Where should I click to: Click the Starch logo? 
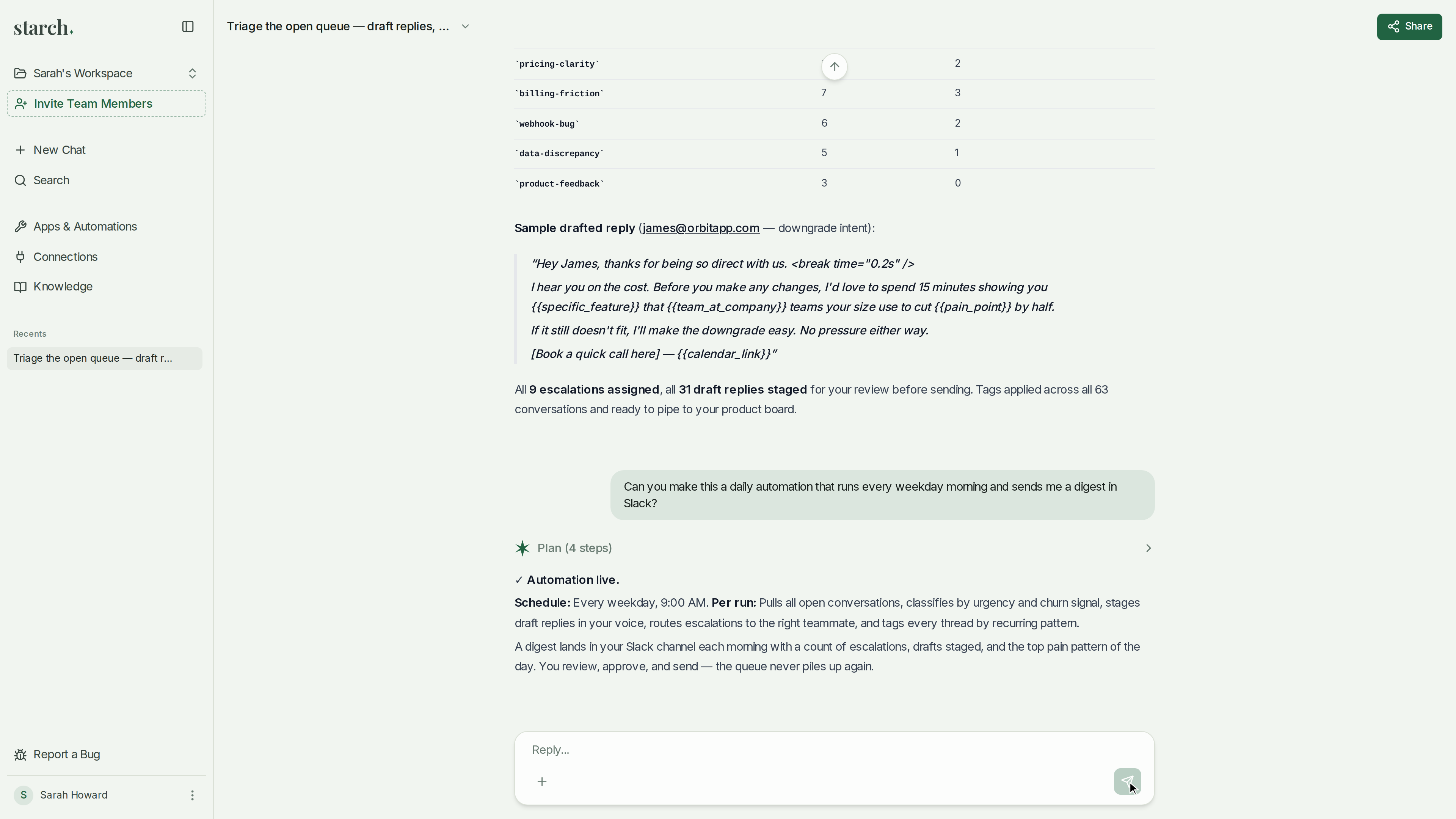(x=44, y=27)
